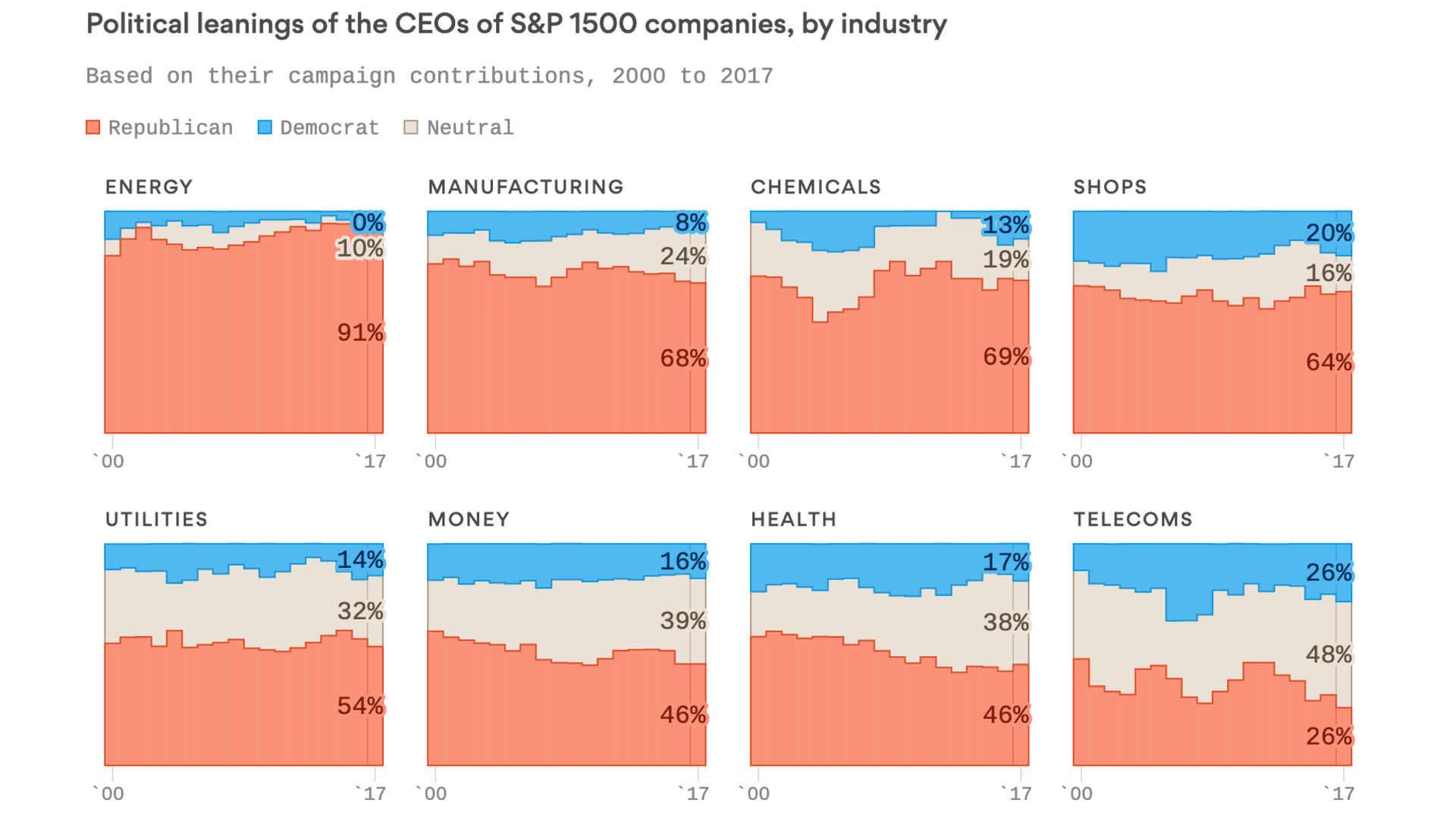Viewport: 1456px width, 819px height.
Task: Click the 48% Neutral label in Telecoms
Action: [x=1329, y=654]
